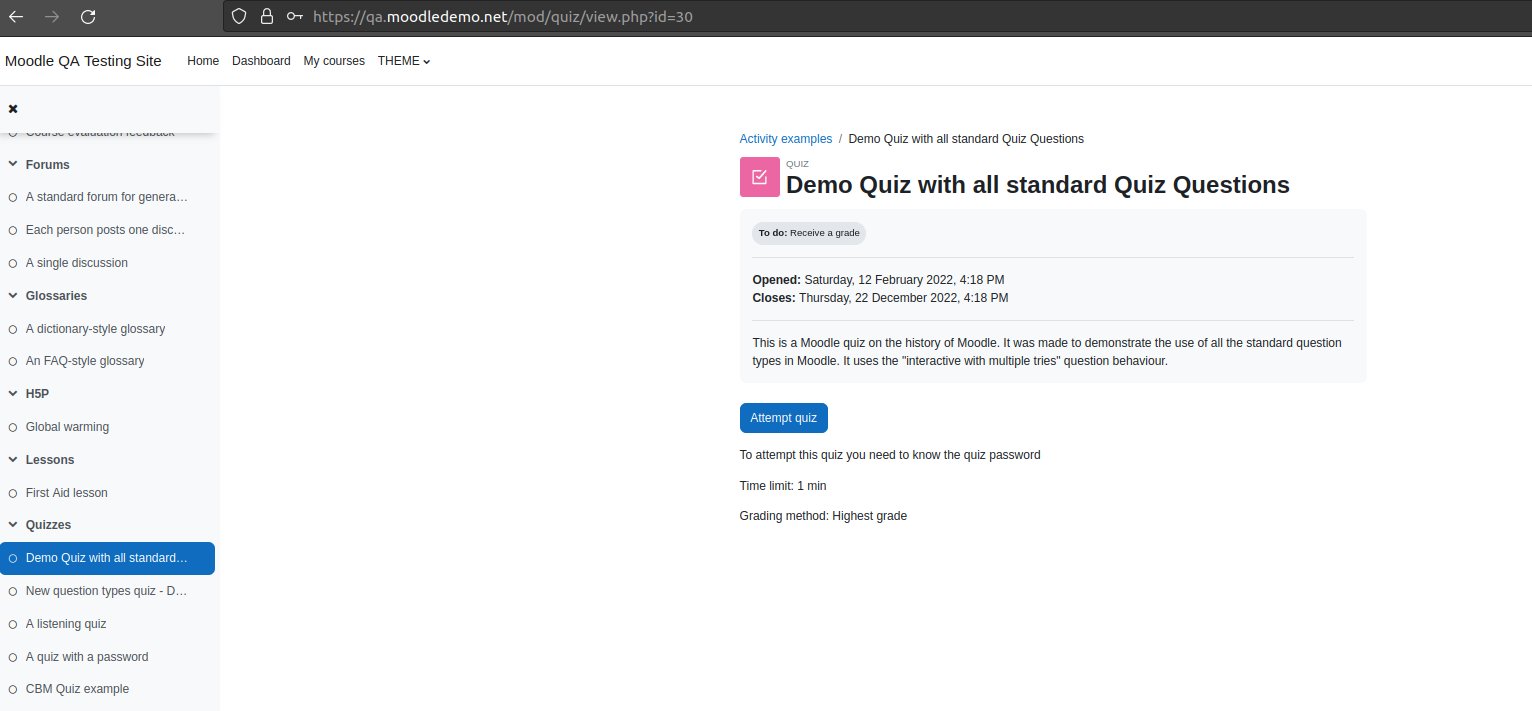This screenshot has height=711, width=1532.
Task: Click the Forums section heading
Action: click(48, 164)
